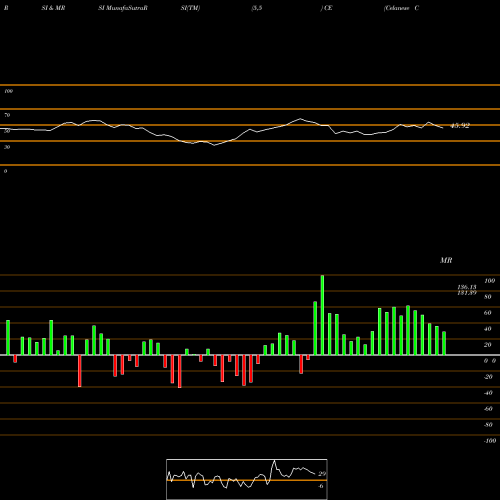This screenshot has width=500, height=500.
Task: Click the value -6 in mini chart
Action: pyautogui.click(x=321, y=486)
